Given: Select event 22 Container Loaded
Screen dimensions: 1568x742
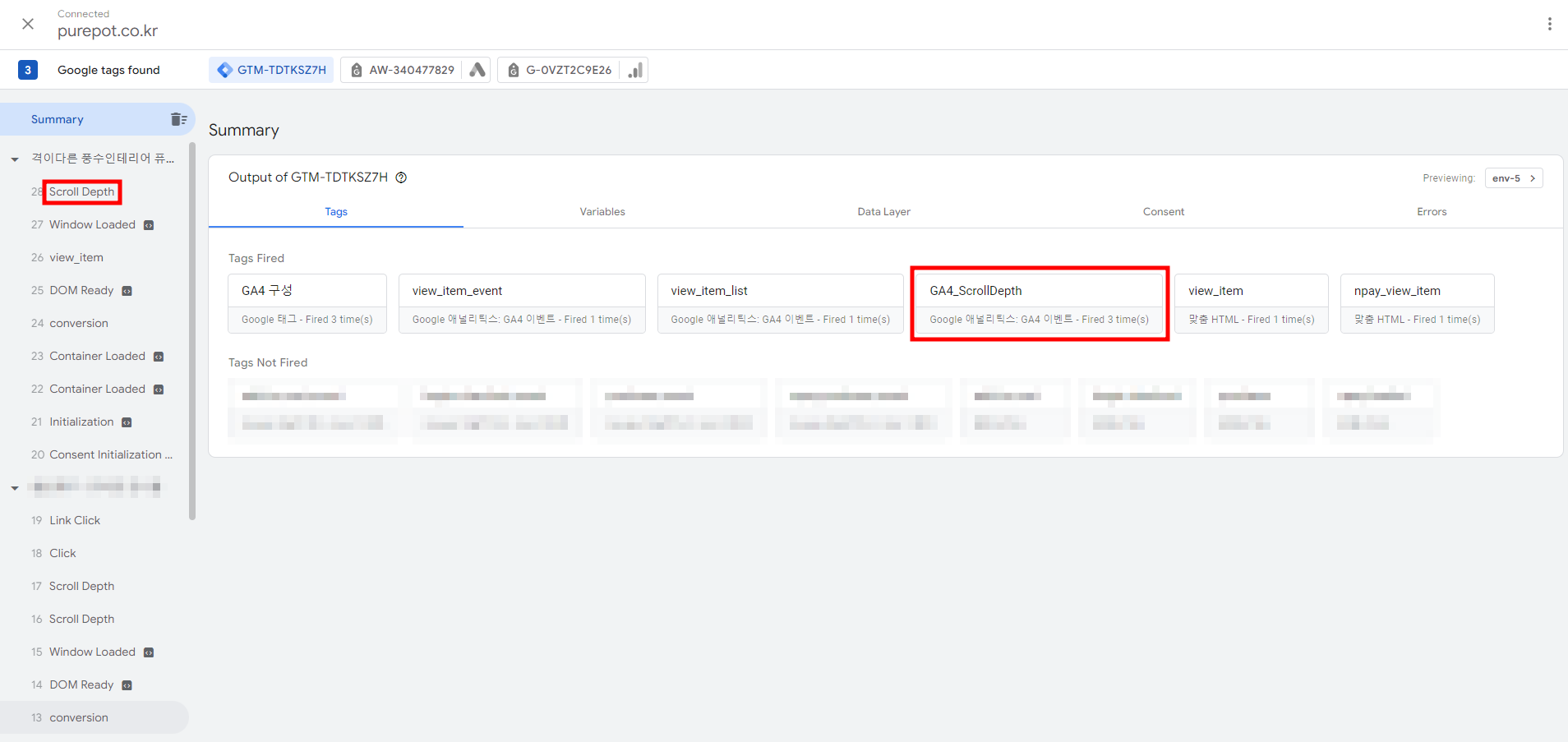Looking at the screenshot, I should (97, 389).
